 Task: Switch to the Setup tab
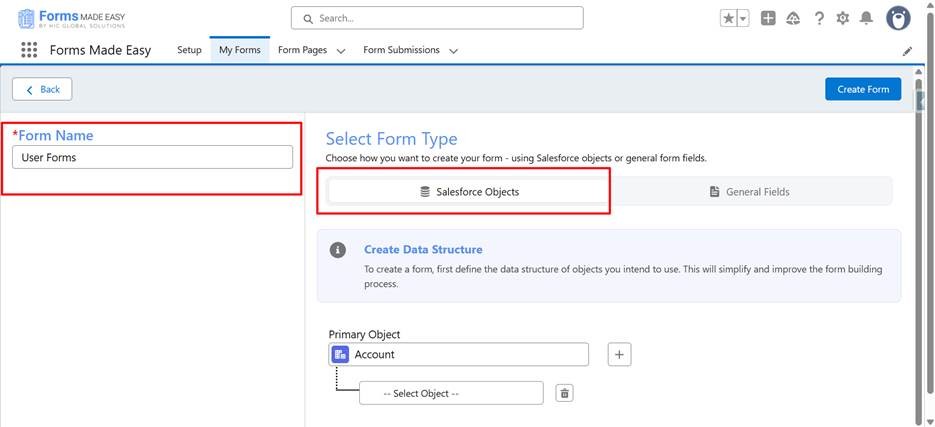189,50
